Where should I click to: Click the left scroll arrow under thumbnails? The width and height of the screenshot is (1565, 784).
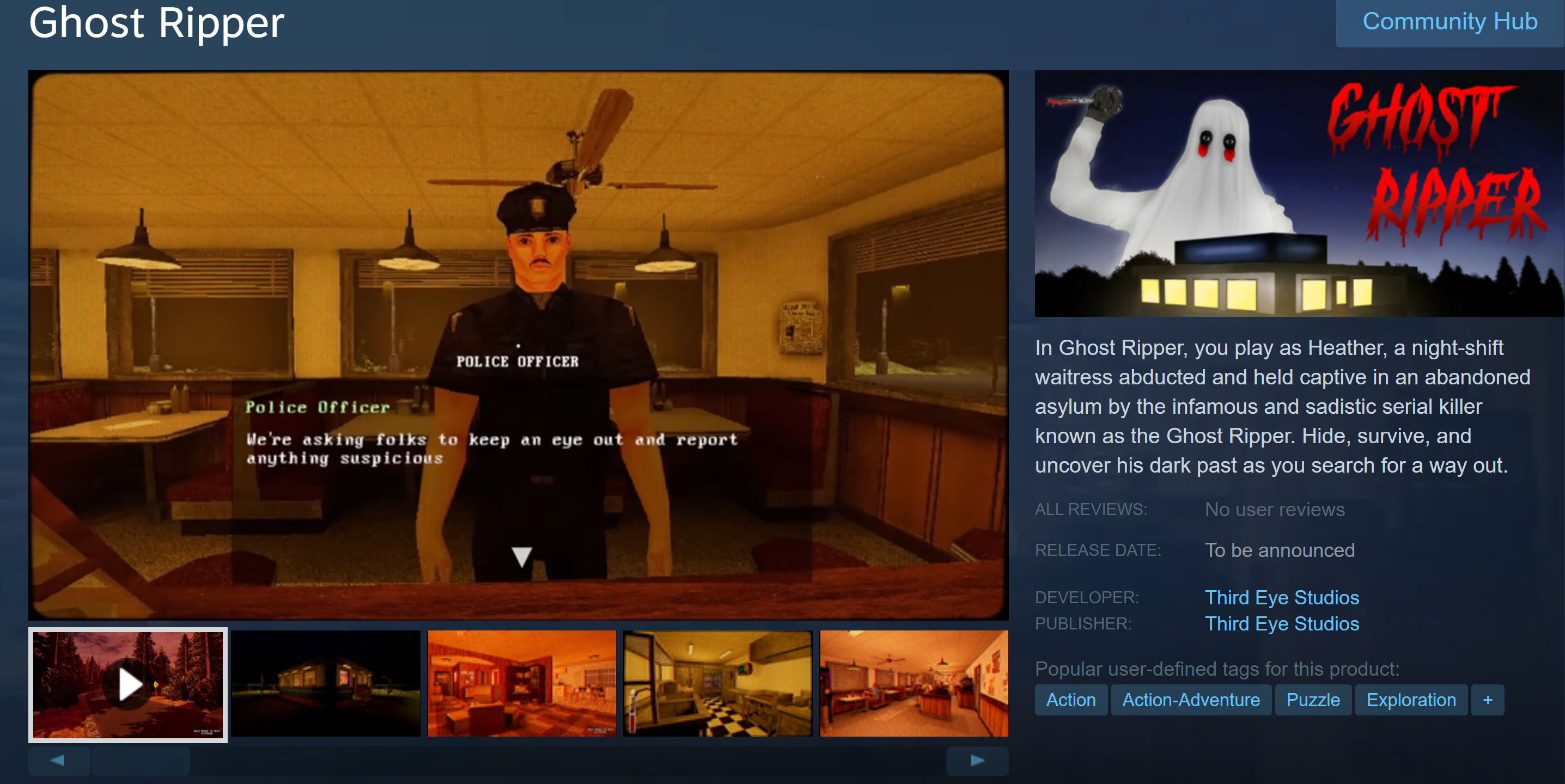pos(58,760)
